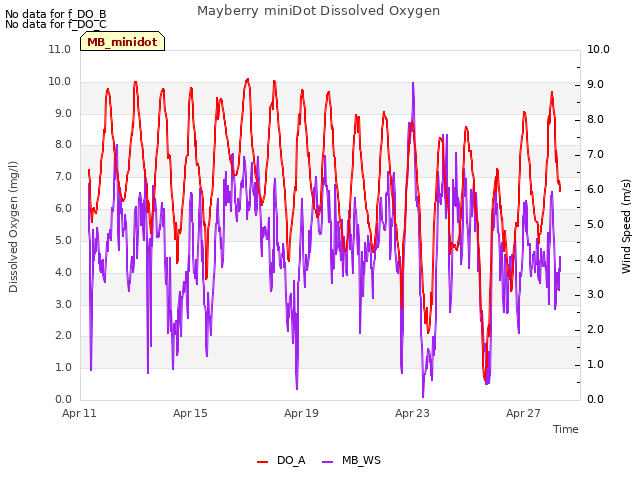Click the red DO_A legend swatch
This screenshot has height=480, width=640.
[262, 462]
